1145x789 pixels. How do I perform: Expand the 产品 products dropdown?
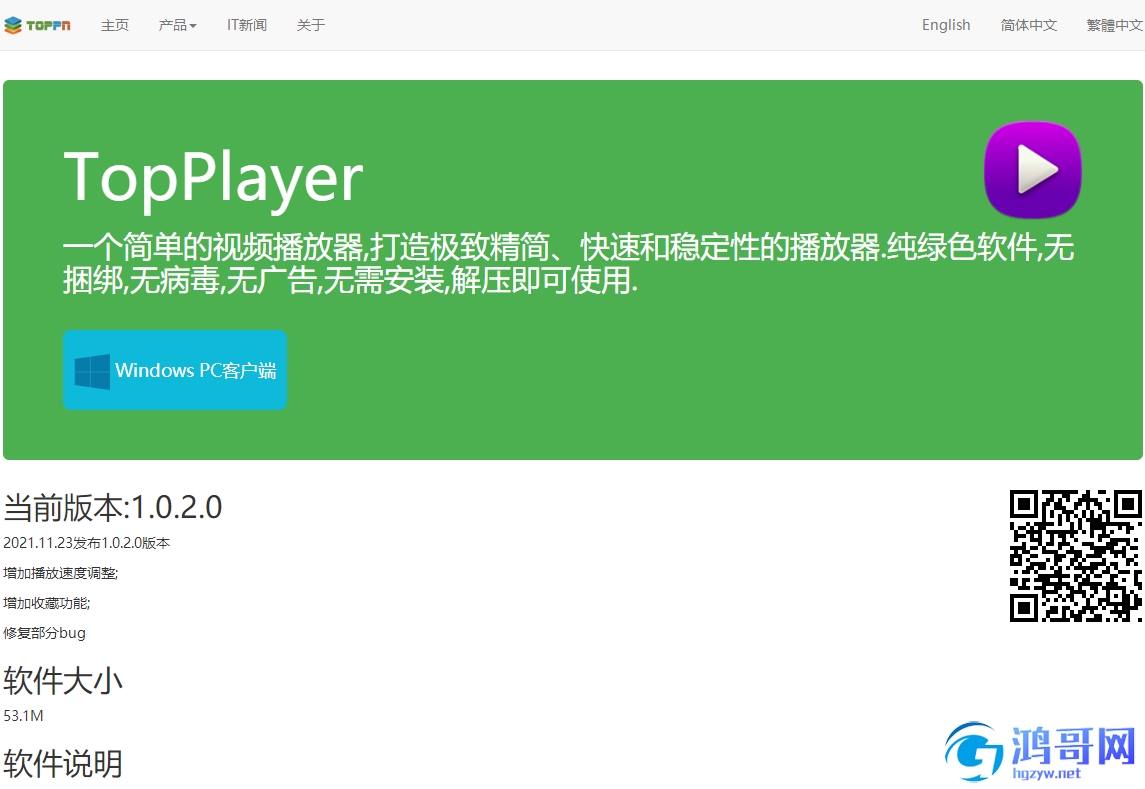(x=177, y=26)
